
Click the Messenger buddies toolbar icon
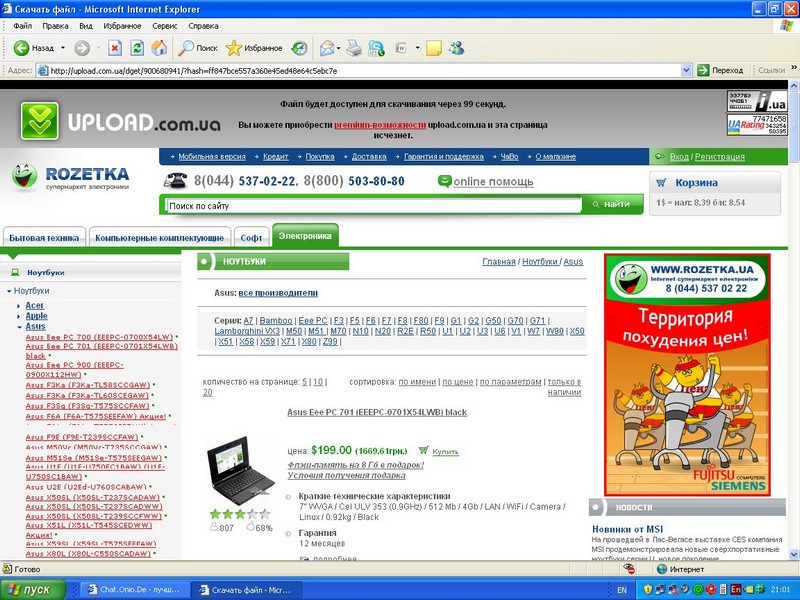coord(457,48)
